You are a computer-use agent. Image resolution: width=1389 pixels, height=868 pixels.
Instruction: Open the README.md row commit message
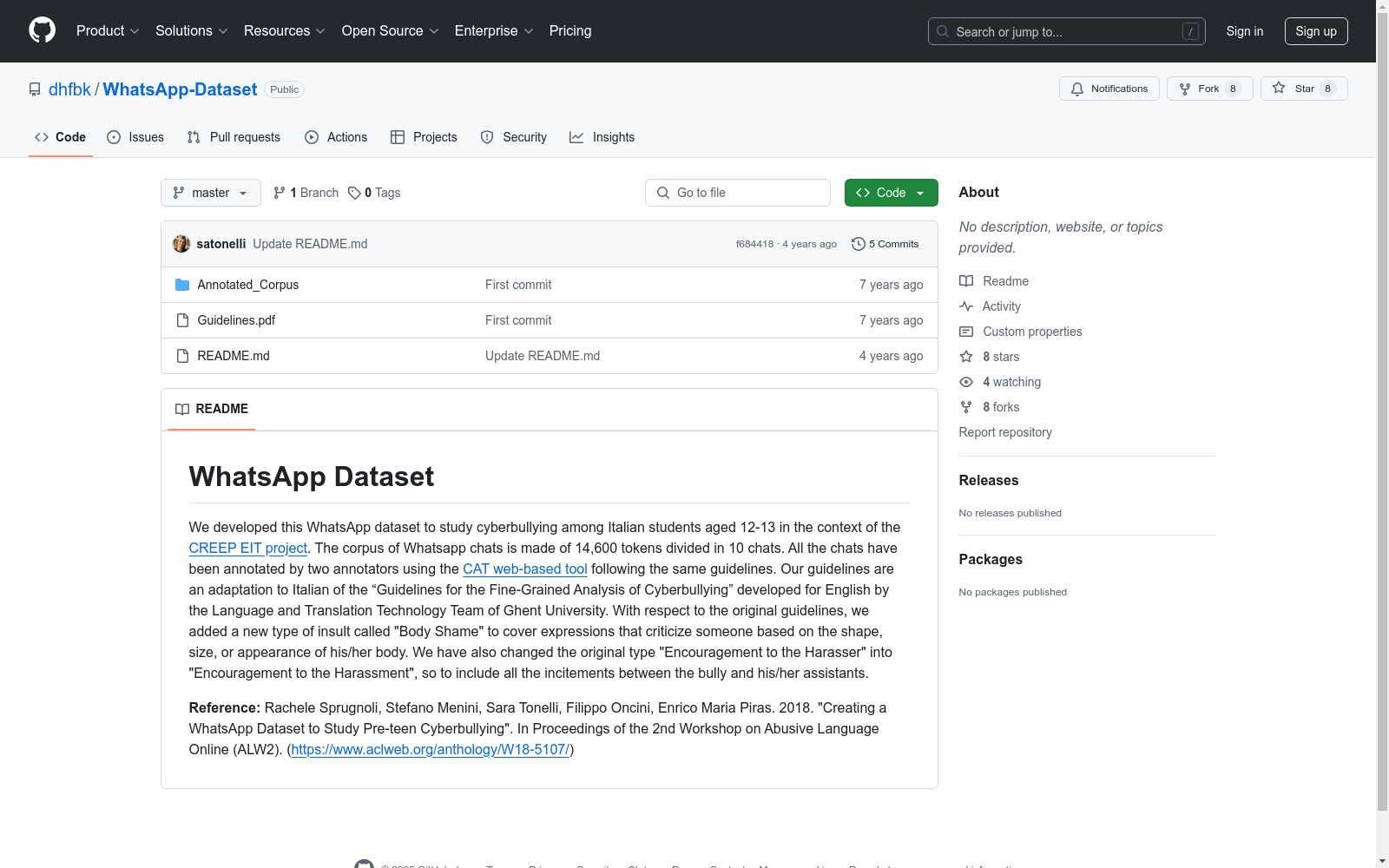(543, 356)
